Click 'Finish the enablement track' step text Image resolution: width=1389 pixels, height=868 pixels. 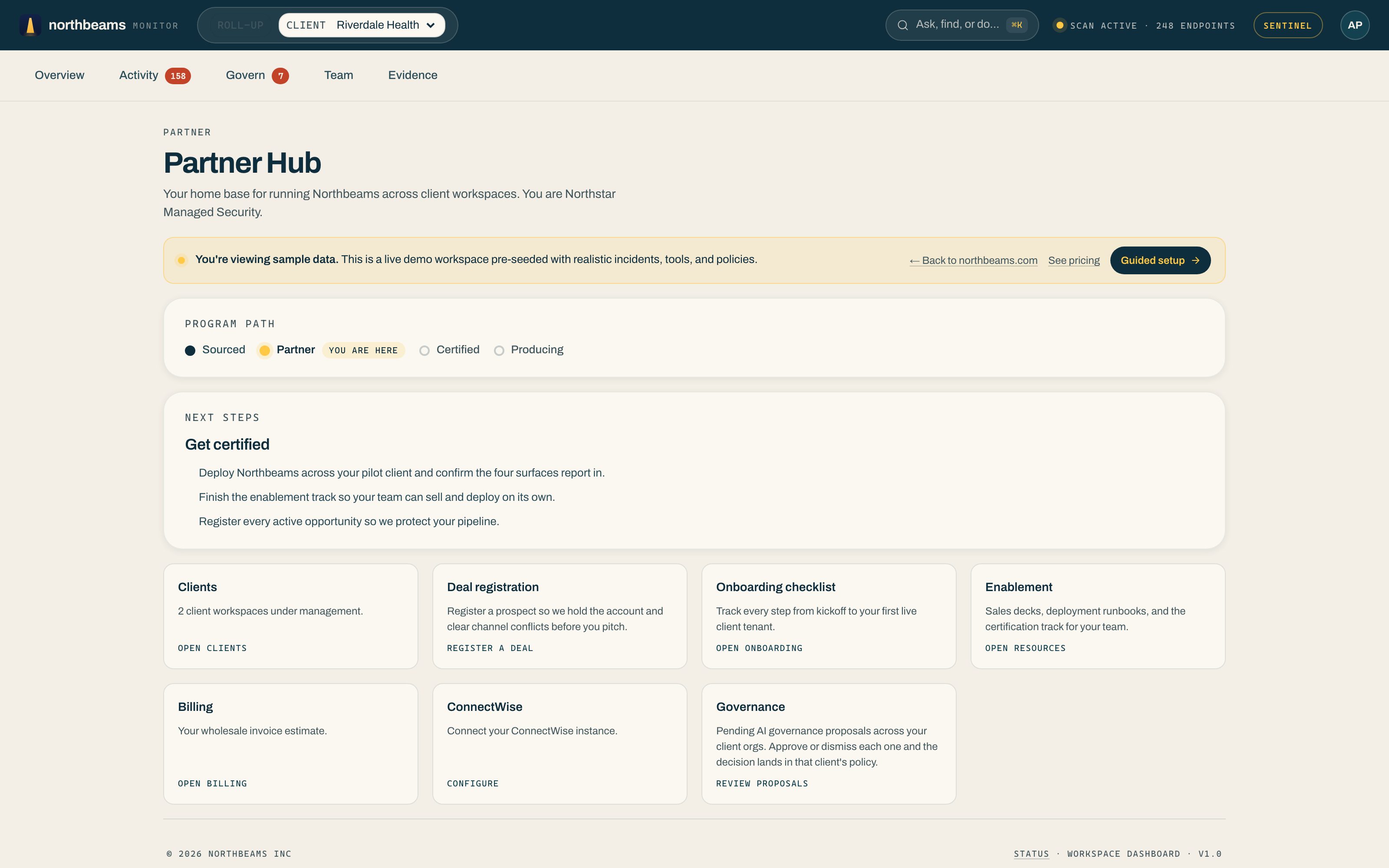tap(377, 497)
